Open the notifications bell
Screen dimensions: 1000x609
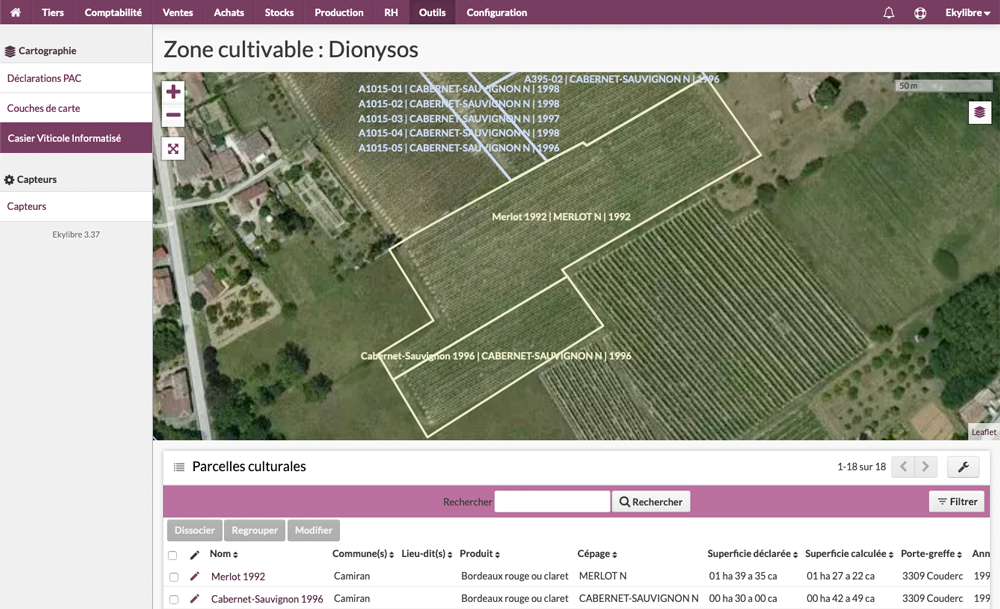(x=888, y=13)
